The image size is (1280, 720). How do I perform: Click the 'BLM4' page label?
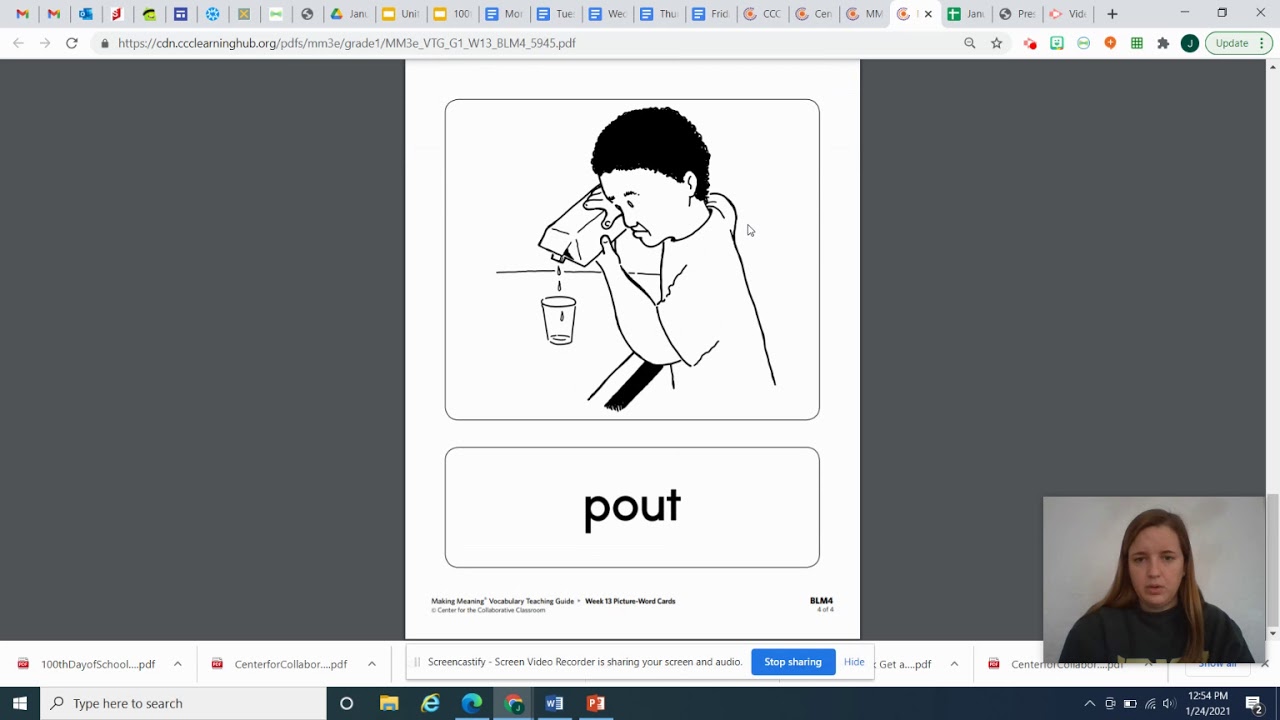pos(821,601)
